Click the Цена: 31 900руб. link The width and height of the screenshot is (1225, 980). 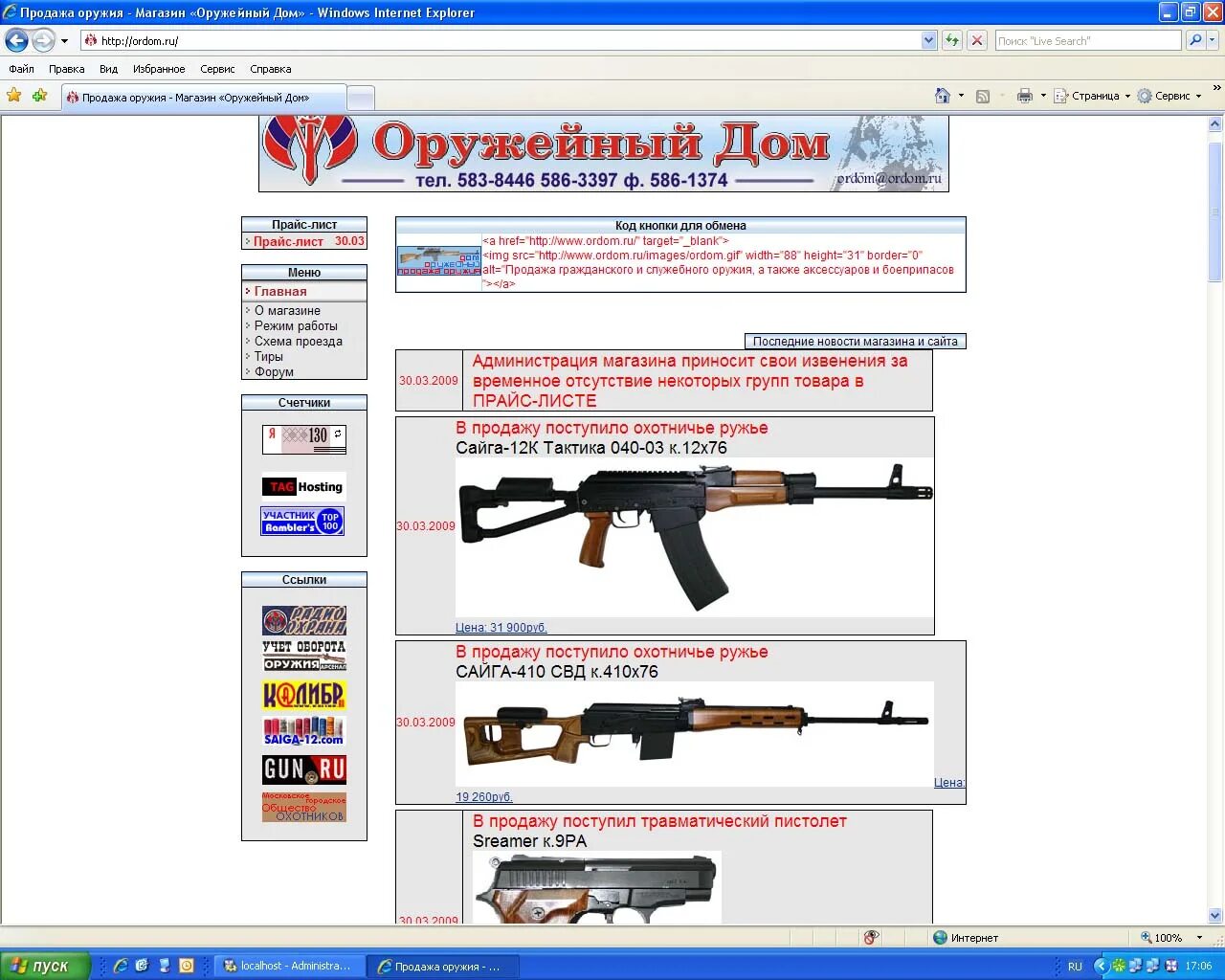tap(501, 628)
